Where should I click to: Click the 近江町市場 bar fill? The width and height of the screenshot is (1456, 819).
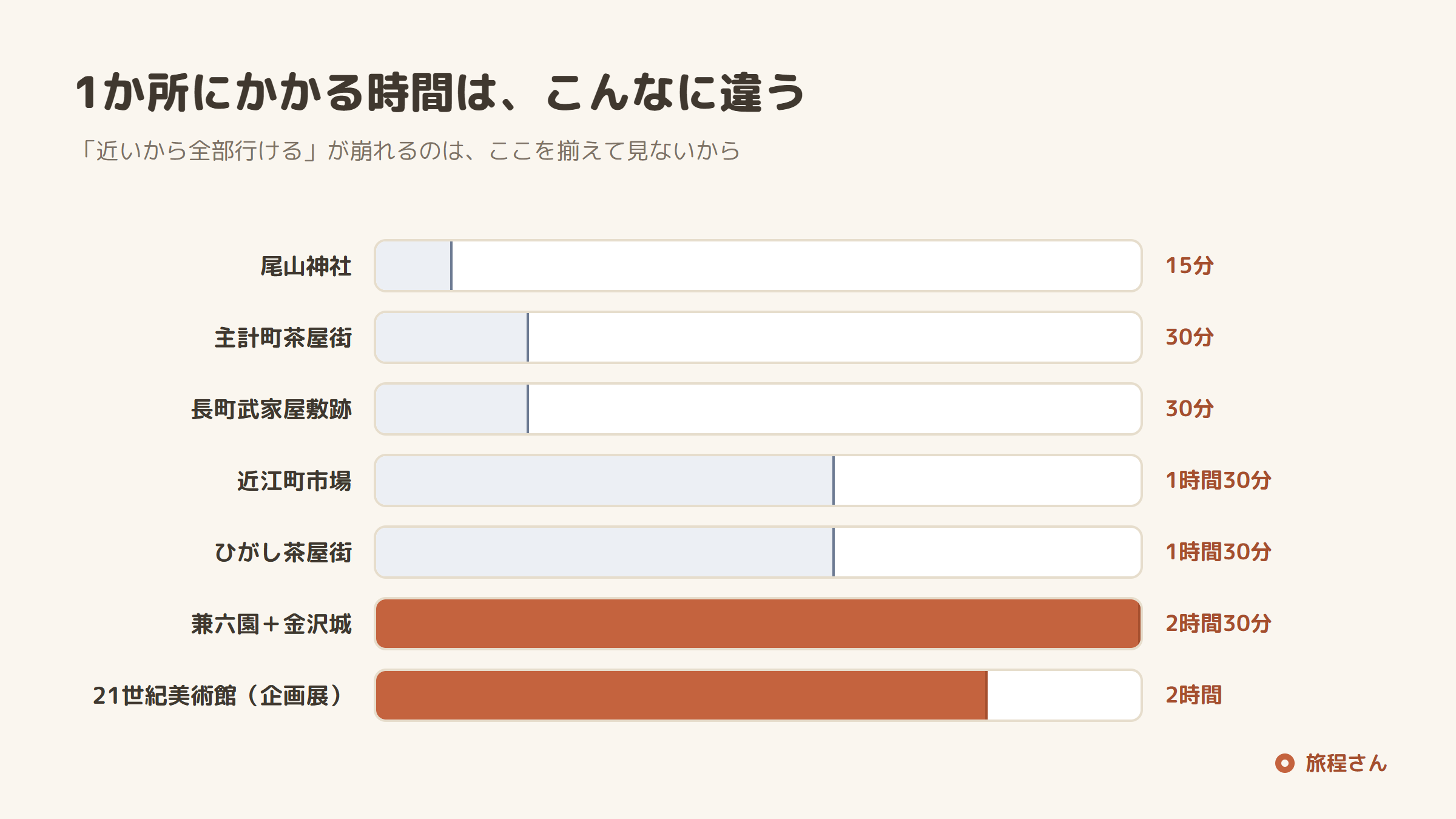[x=605, y=480]
